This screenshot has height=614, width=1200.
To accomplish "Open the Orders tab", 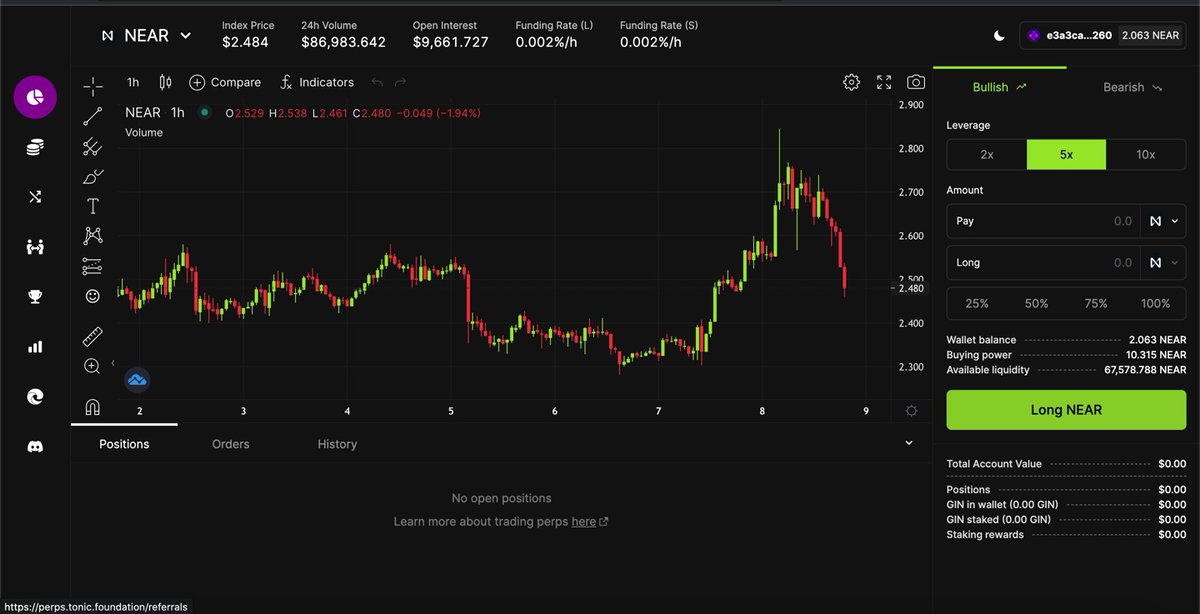I will tap(231, 444).
